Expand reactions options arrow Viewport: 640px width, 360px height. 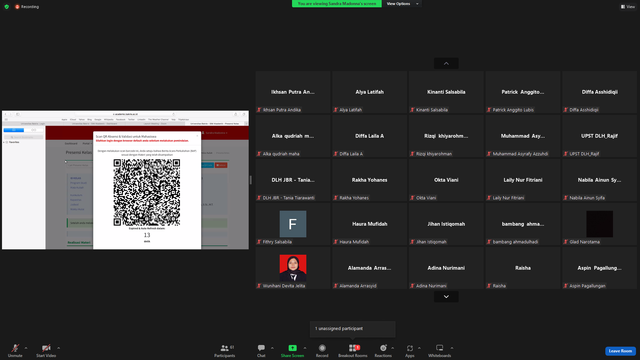point(393,348)
